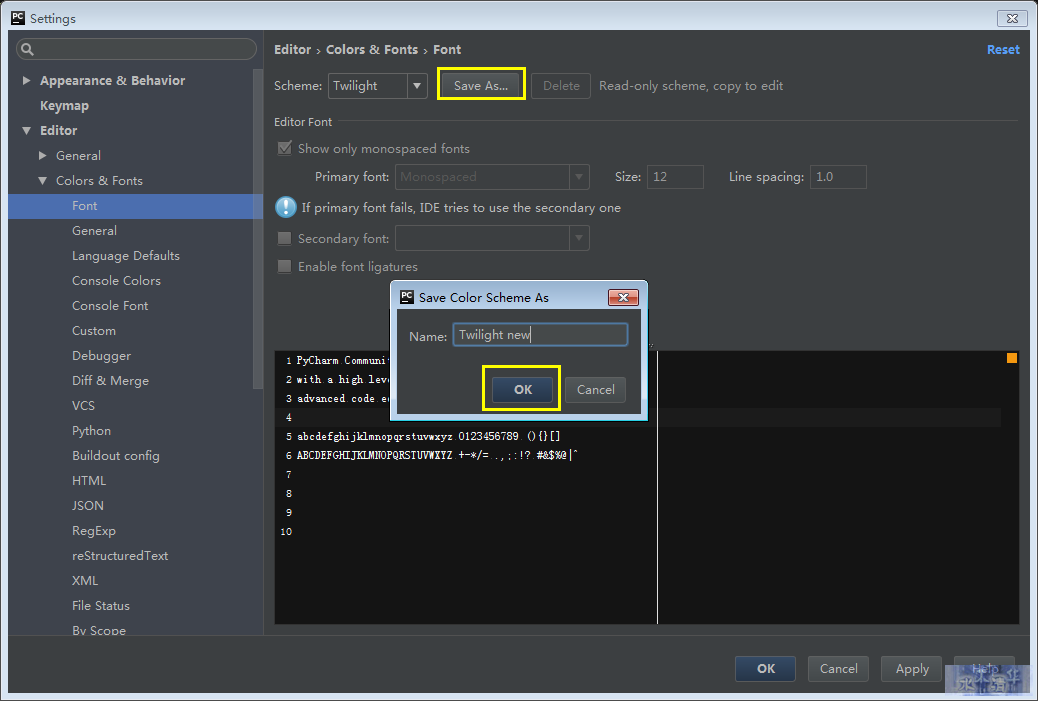Click Reset link at top right

1003,50
